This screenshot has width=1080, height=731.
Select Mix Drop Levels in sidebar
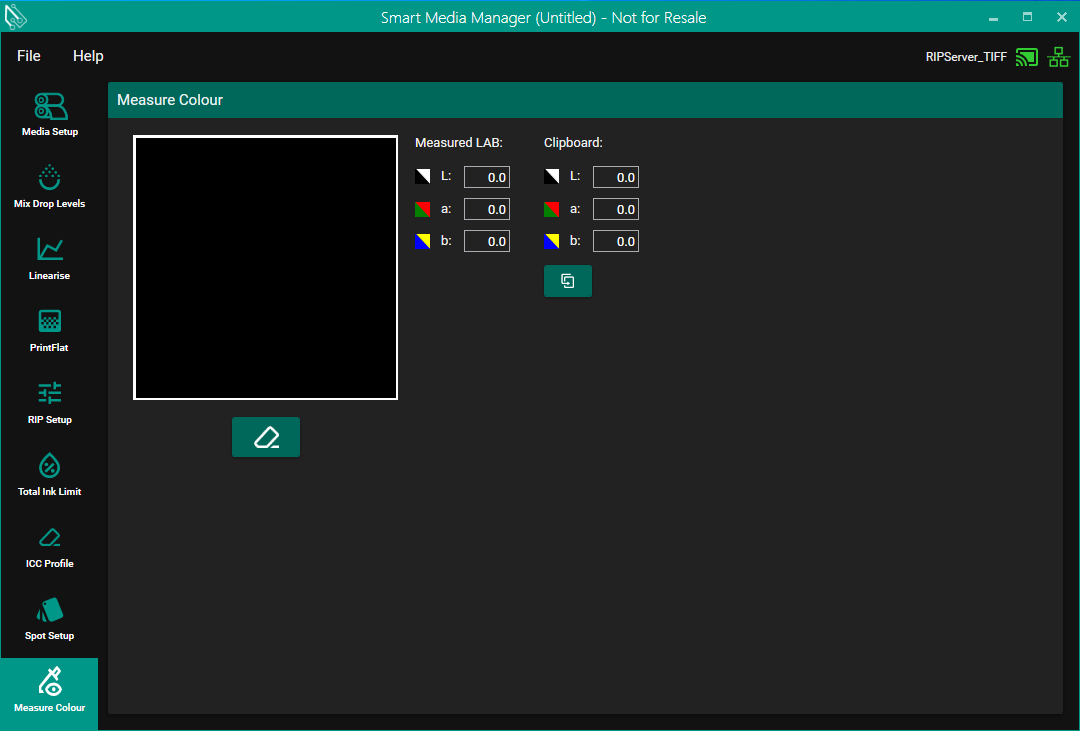coord(49,186)
